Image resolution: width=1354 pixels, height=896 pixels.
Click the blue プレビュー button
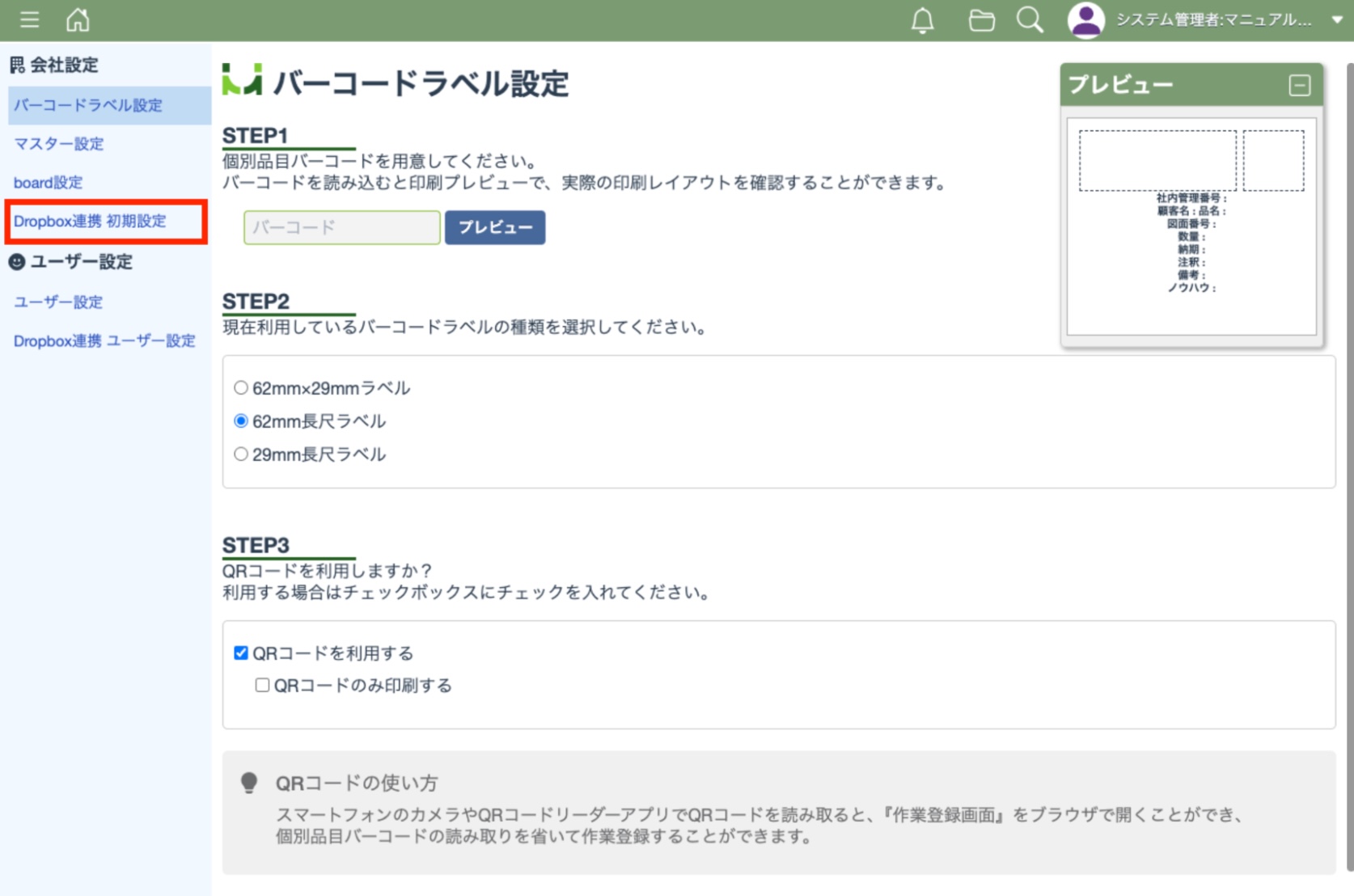pos(494,227)
